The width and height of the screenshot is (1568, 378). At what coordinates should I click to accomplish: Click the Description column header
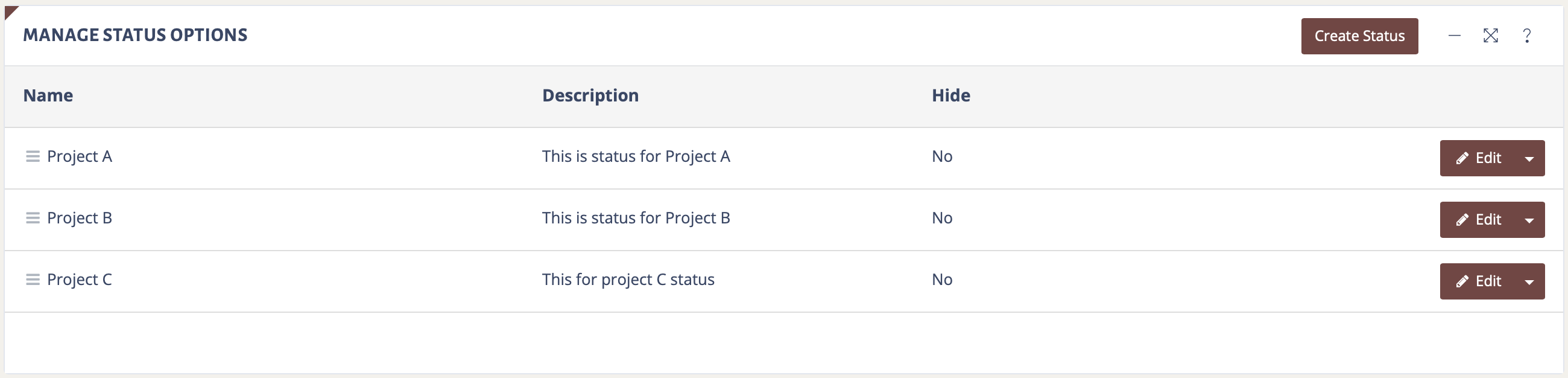pos(590,96)
